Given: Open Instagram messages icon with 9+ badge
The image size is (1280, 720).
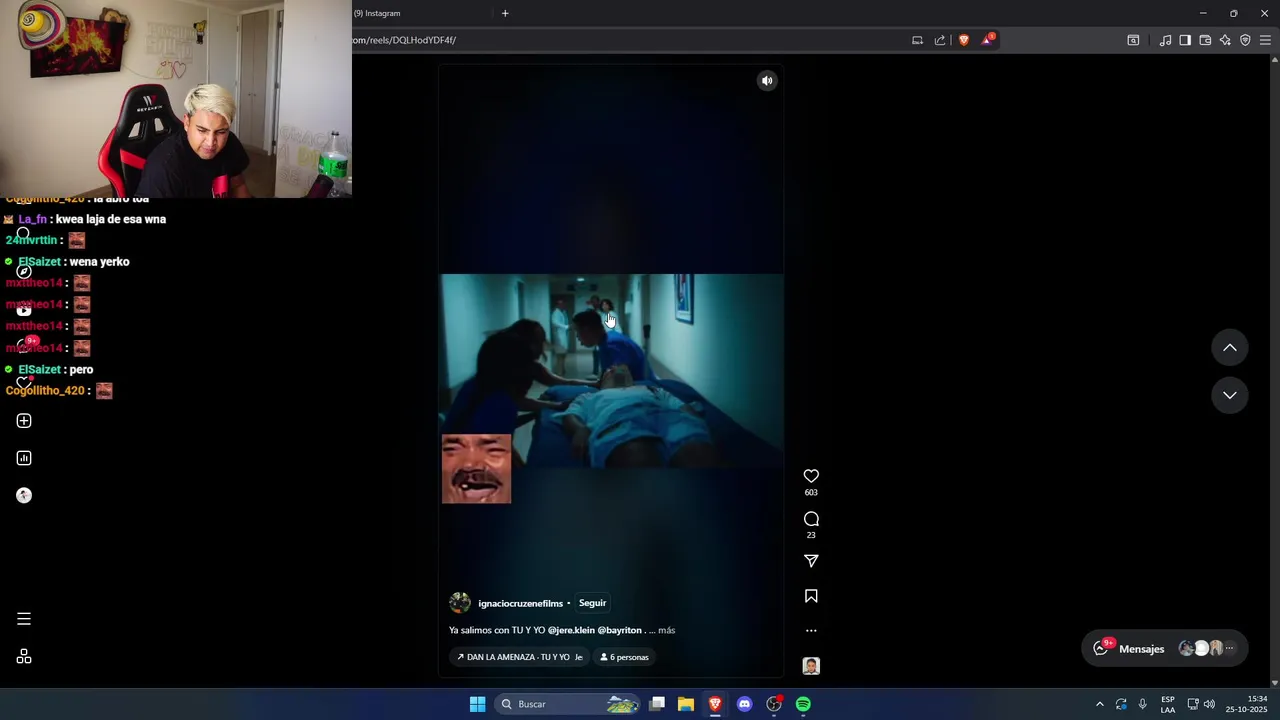Looking at the screenshot, I should [x=24, y=345].
